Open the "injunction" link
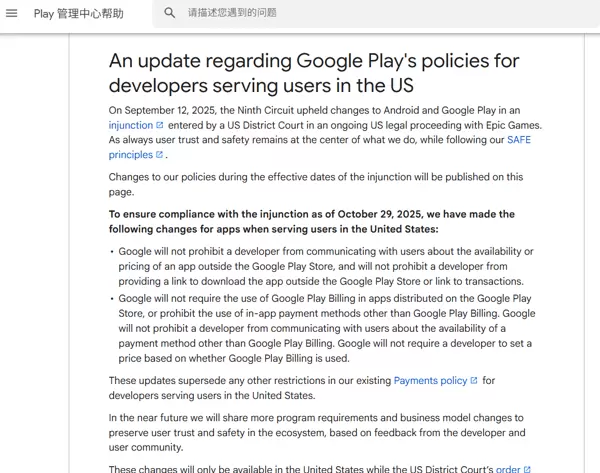Image resolution: width=600 pixels, height=473 pixels. pos(131,126)
